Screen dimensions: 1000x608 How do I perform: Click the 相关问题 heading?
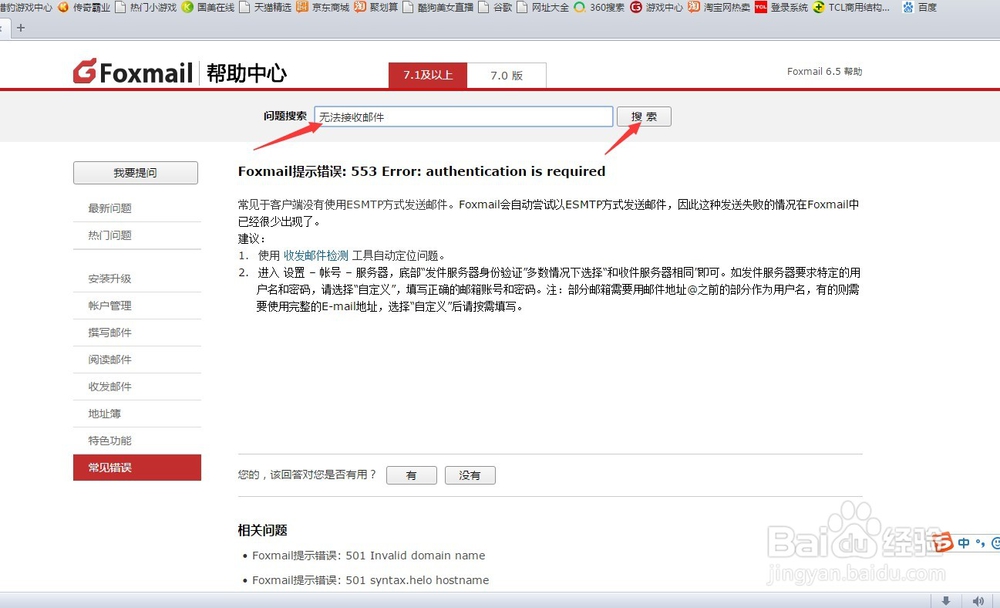(x=263, y=530)
